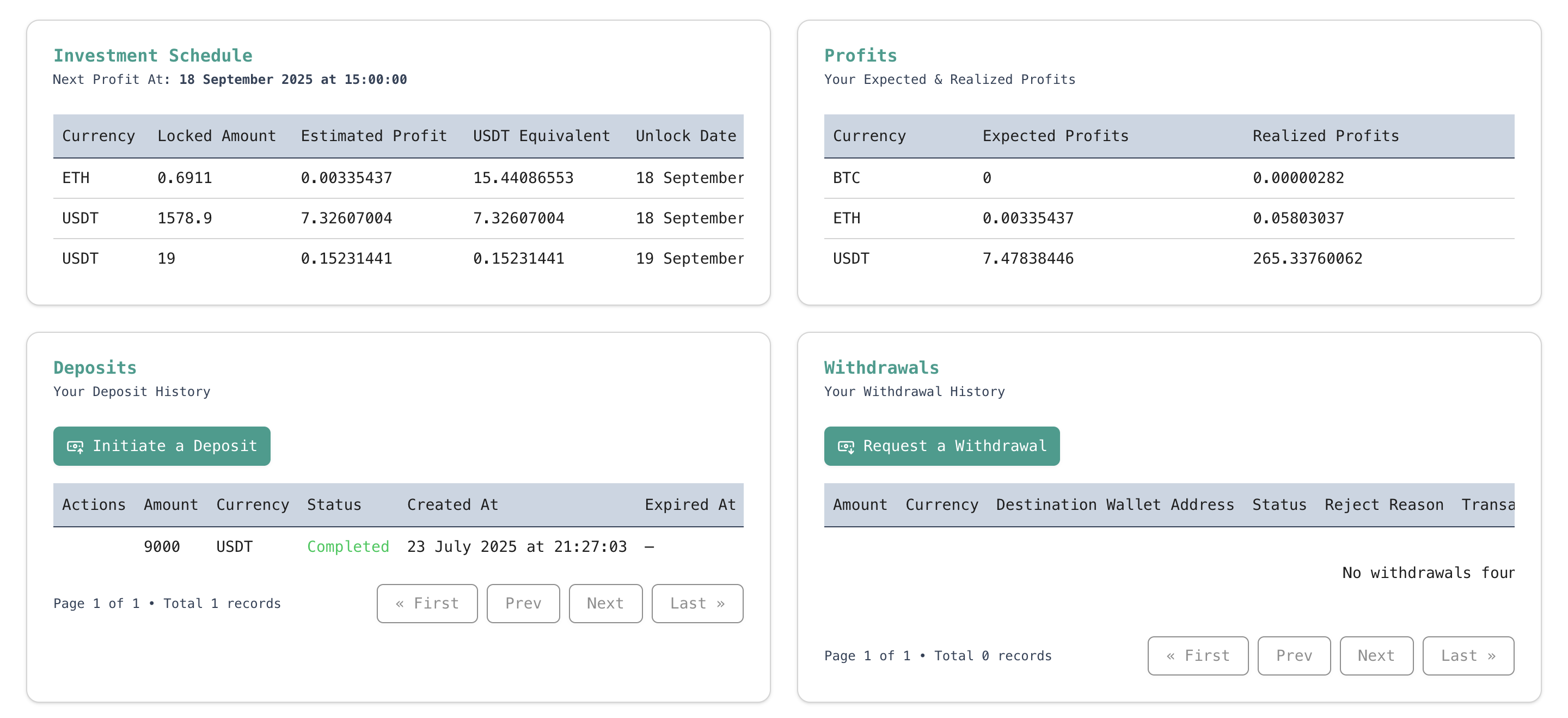The width and height of the screenshot is (1568, 718).
Task: Click the 'No withdrawals' message
Action: coord(1429,573)
